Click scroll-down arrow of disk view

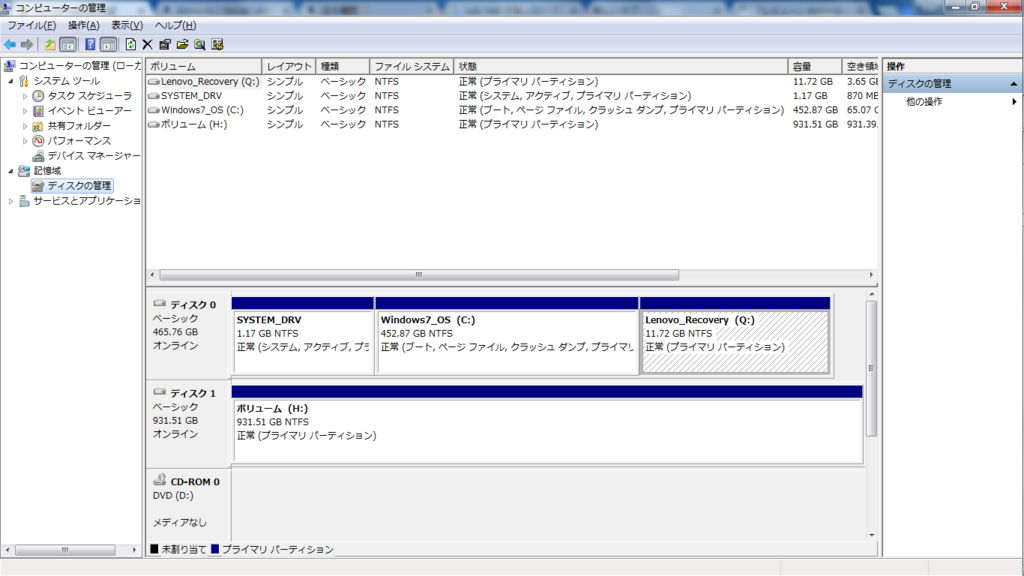(x=871, y=535)
